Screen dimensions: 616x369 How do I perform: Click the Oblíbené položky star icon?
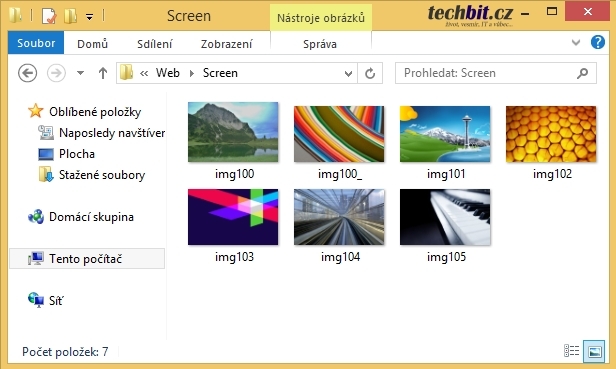pos(35,111)
